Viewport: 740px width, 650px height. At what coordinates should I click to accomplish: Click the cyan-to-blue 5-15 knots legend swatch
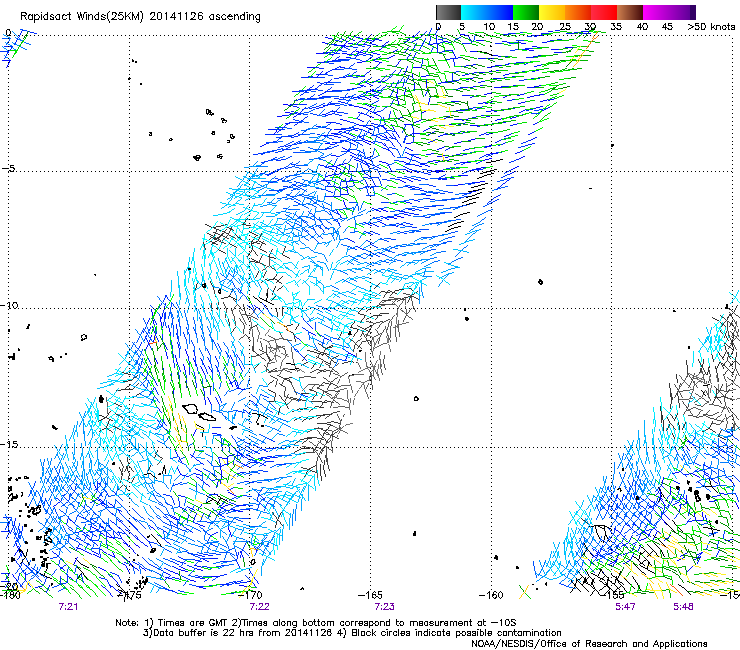487,12
